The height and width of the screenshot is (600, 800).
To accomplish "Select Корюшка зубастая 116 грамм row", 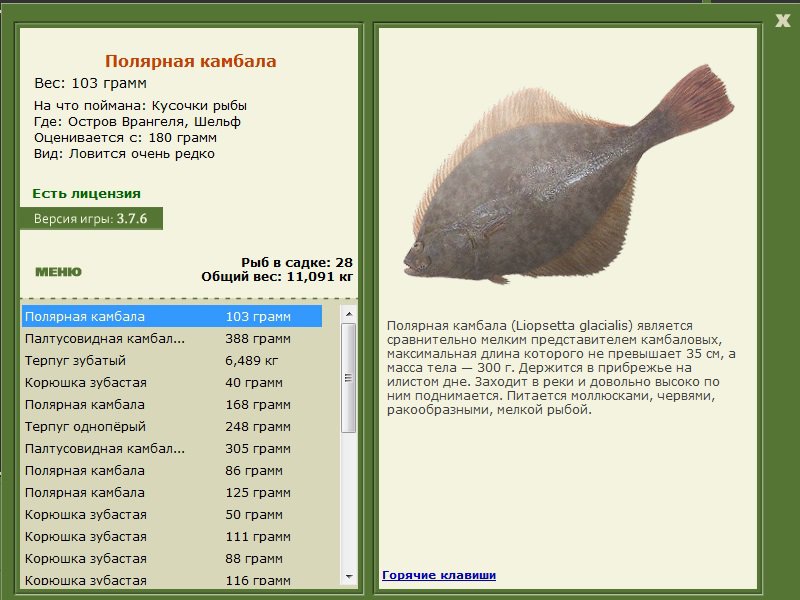I will (172, 580).
